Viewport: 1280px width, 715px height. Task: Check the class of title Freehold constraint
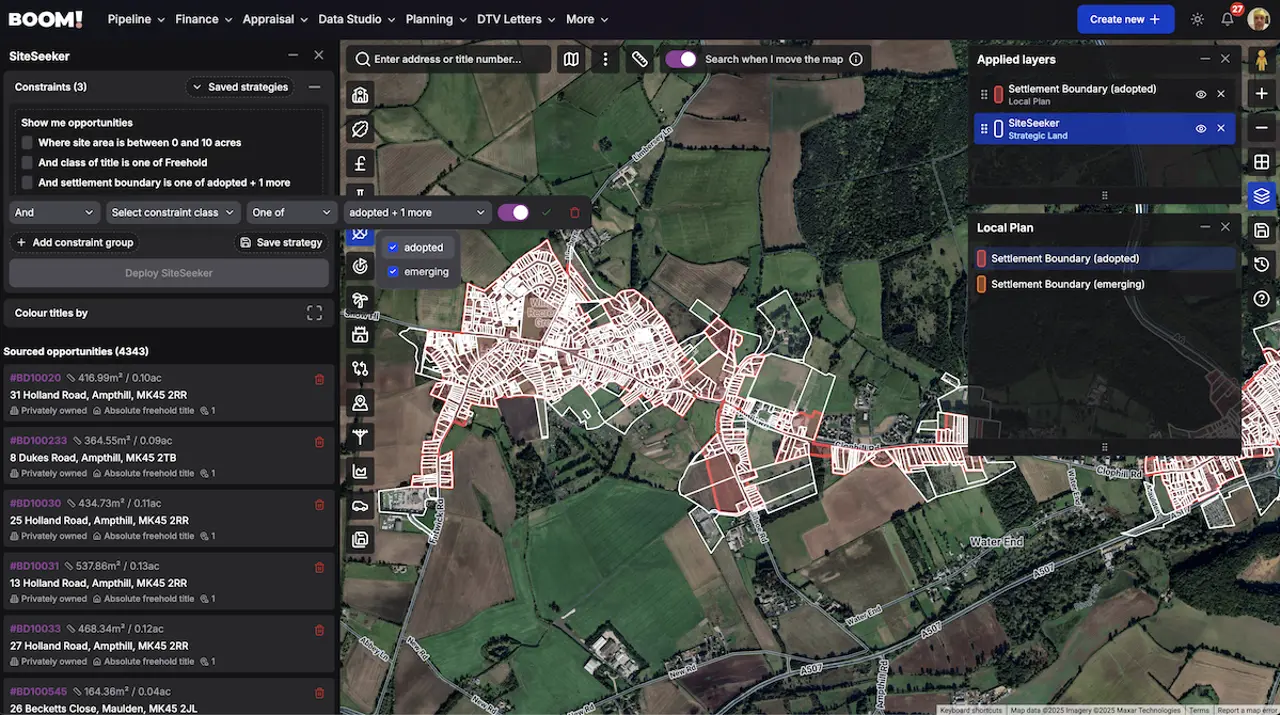[28, 162]
